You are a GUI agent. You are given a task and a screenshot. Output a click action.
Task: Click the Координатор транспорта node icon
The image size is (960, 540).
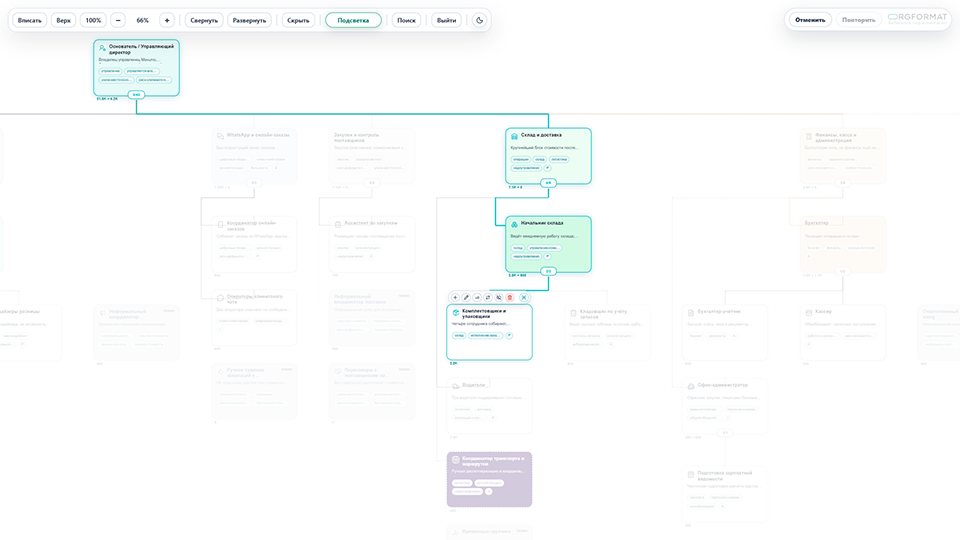[456, 459]
